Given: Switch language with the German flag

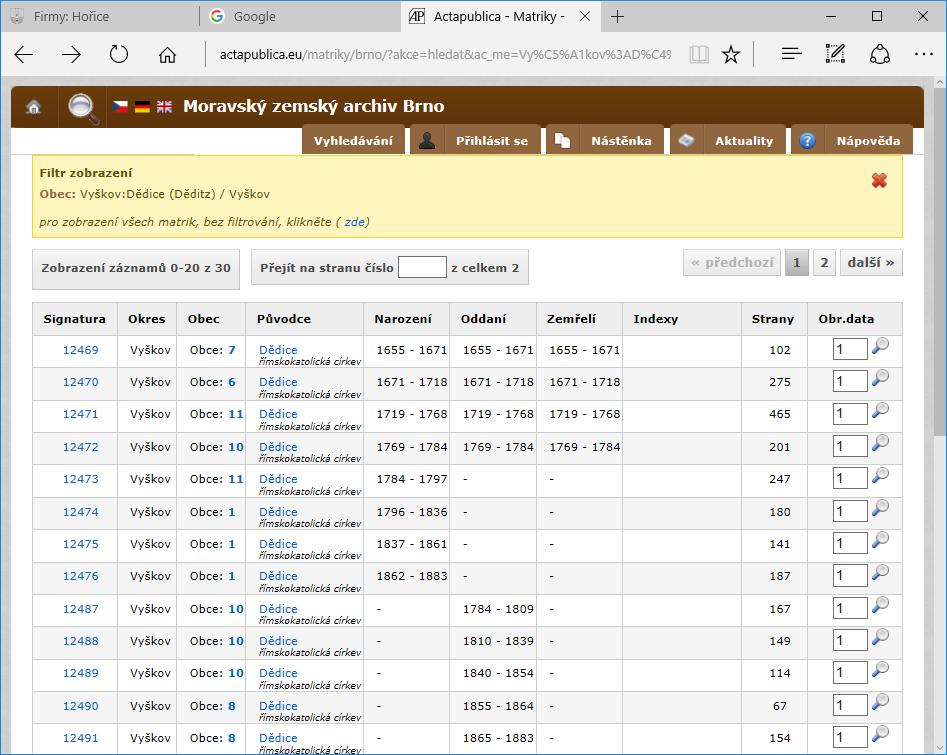Looking at the screenshot, I should point(142,107).
